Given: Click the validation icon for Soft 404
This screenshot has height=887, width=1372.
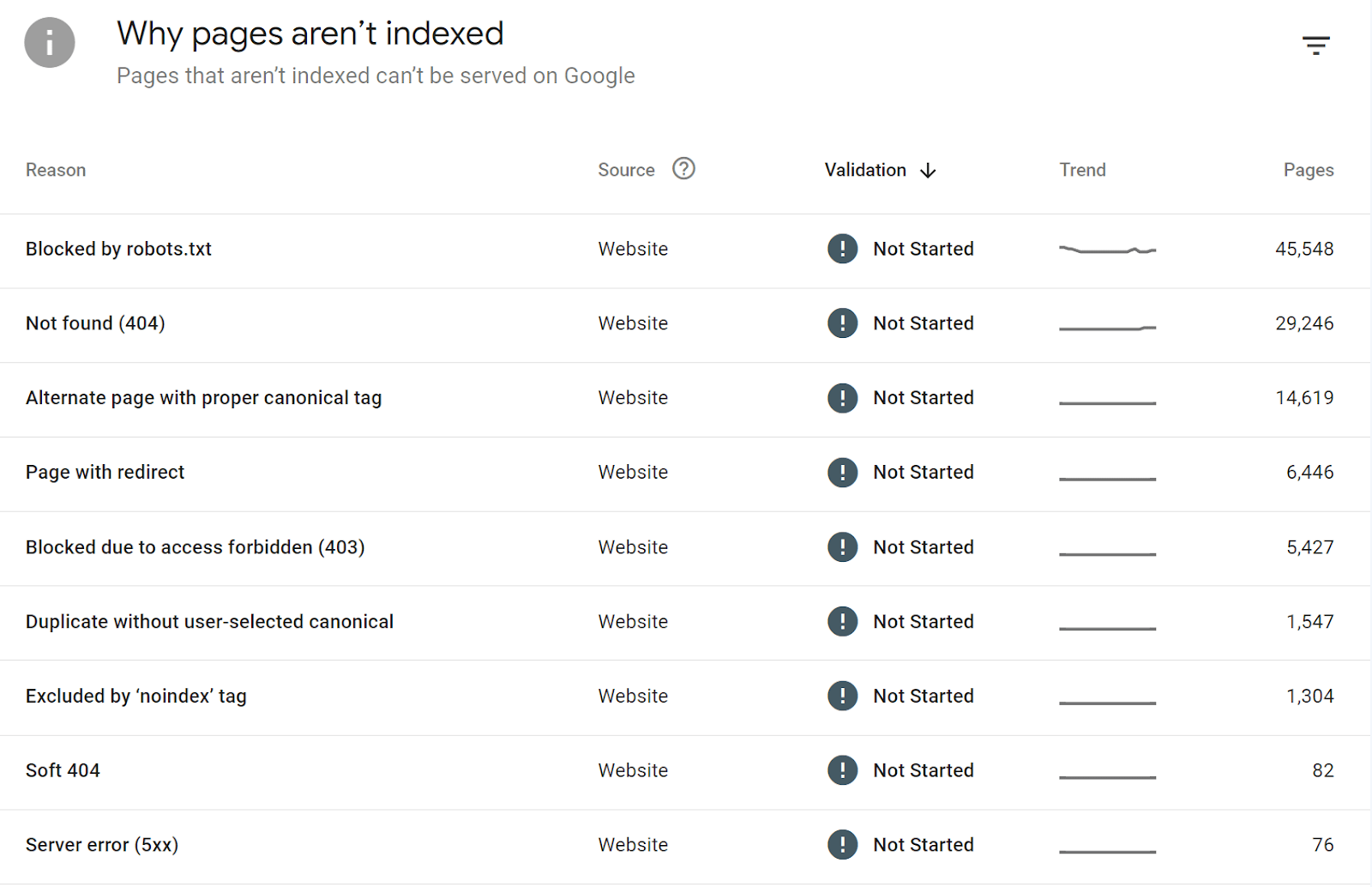Looking at the screenshot, I should pos(843,770).
